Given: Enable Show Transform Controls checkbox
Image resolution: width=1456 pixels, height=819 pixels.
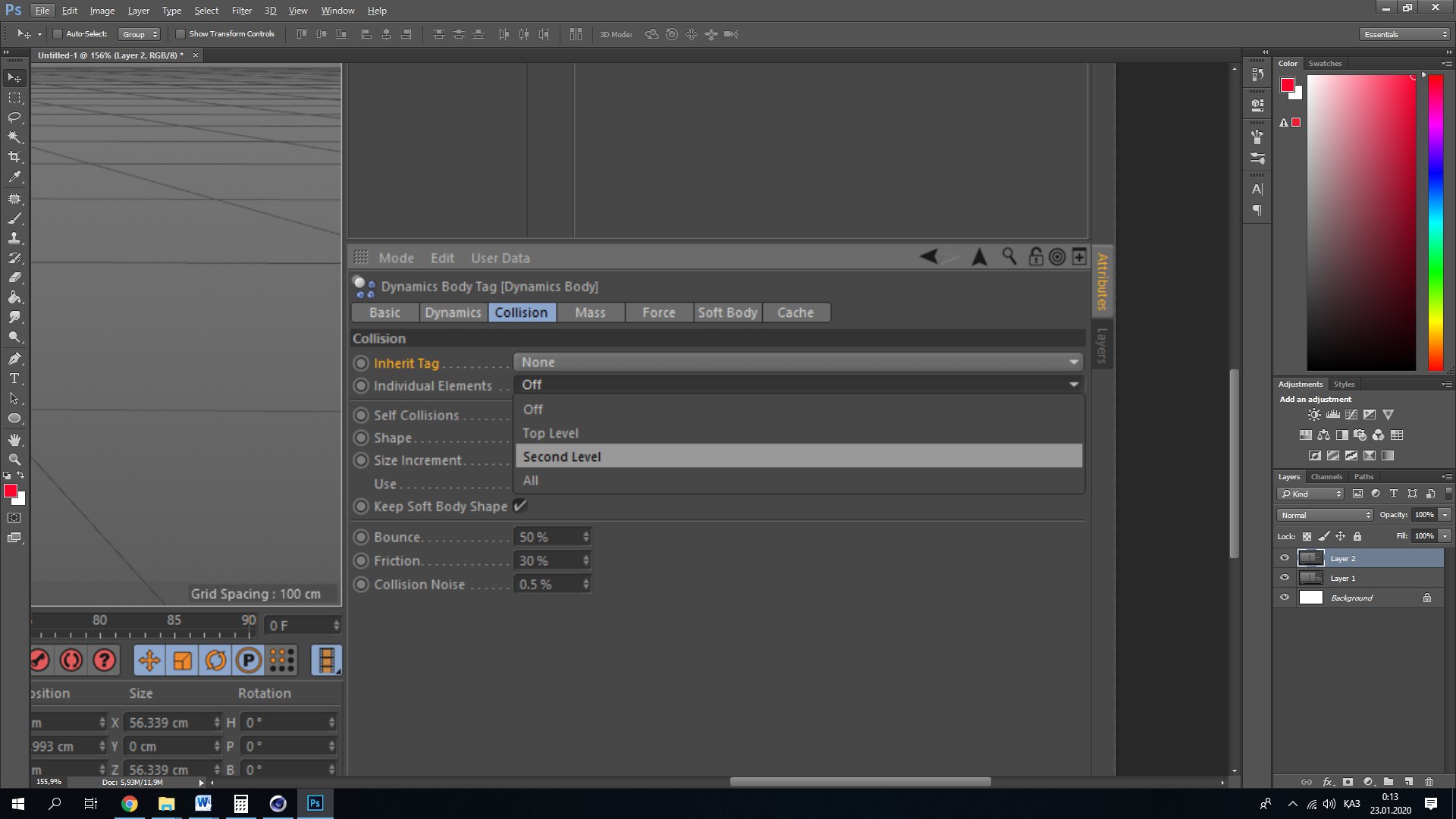Looking at the screenshot, I should click(x=180, y=34).
